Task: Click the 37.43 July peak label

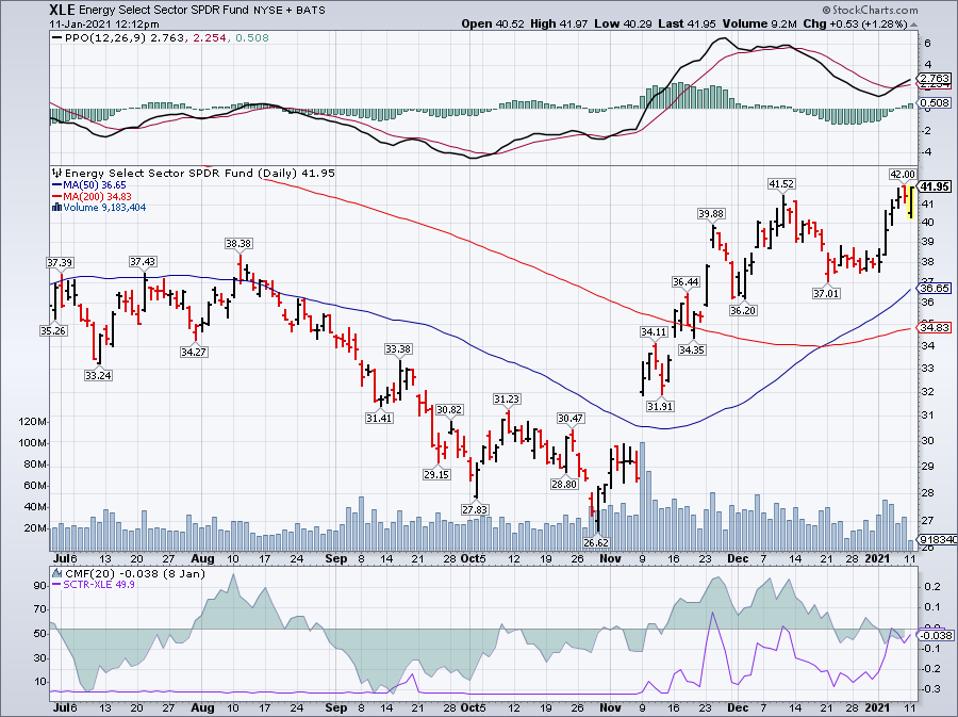Action: 143,261
